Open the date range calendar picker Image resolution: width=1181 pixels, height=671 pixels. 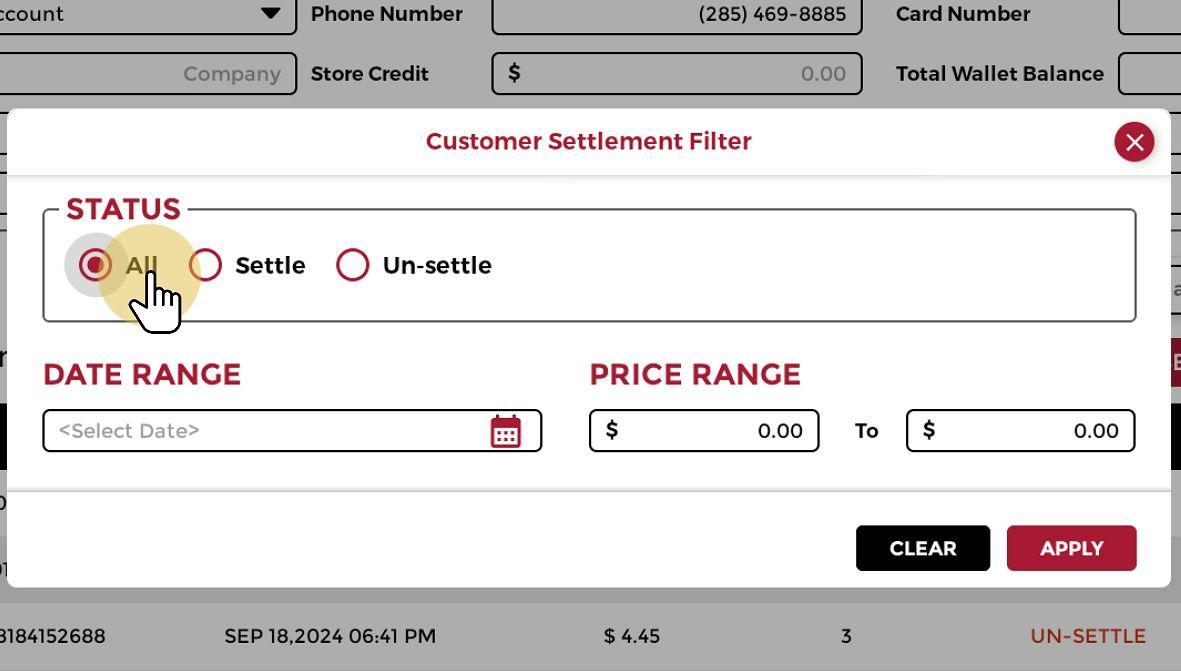tap(506, 431)
